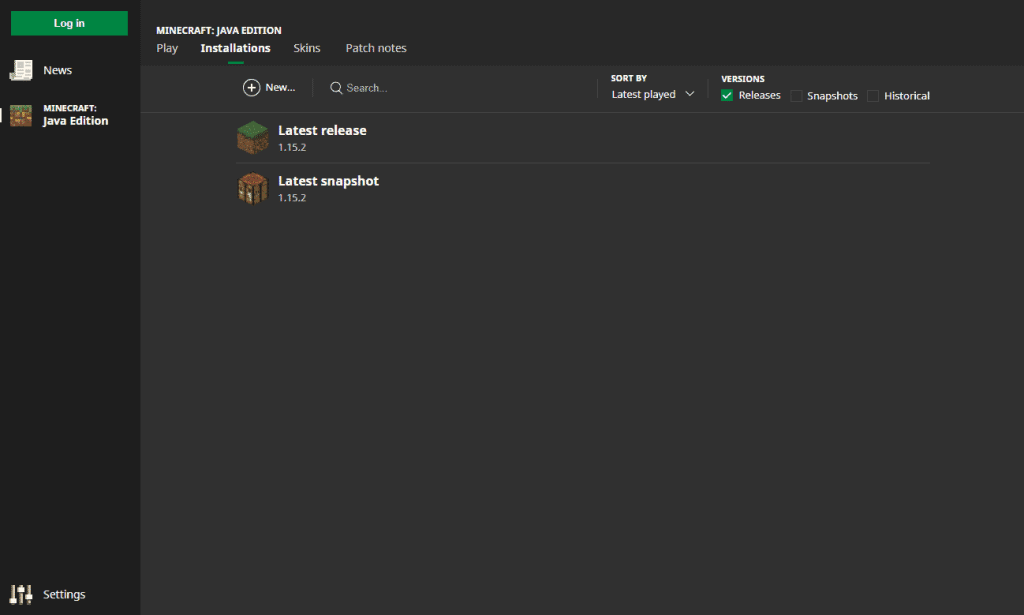Select the grass block icon of Latest release
The width and height of the screenshot is (1024, 615).
253,138
